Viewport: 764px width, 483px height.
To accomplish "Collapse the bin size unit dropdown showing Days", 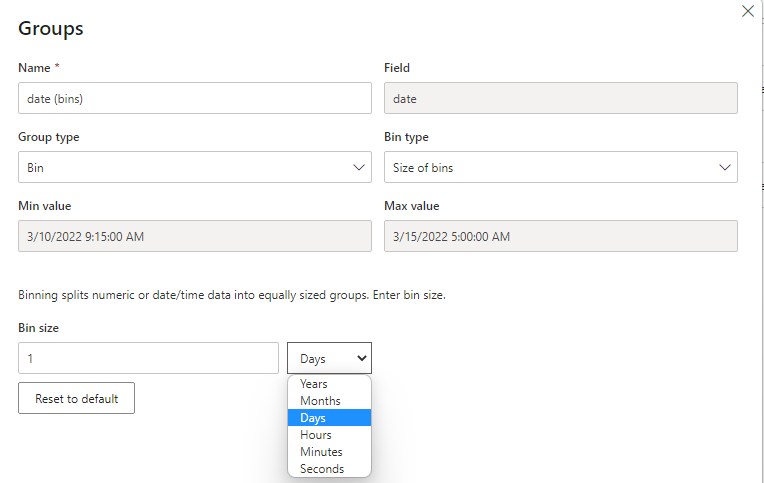I will point(329,358).
